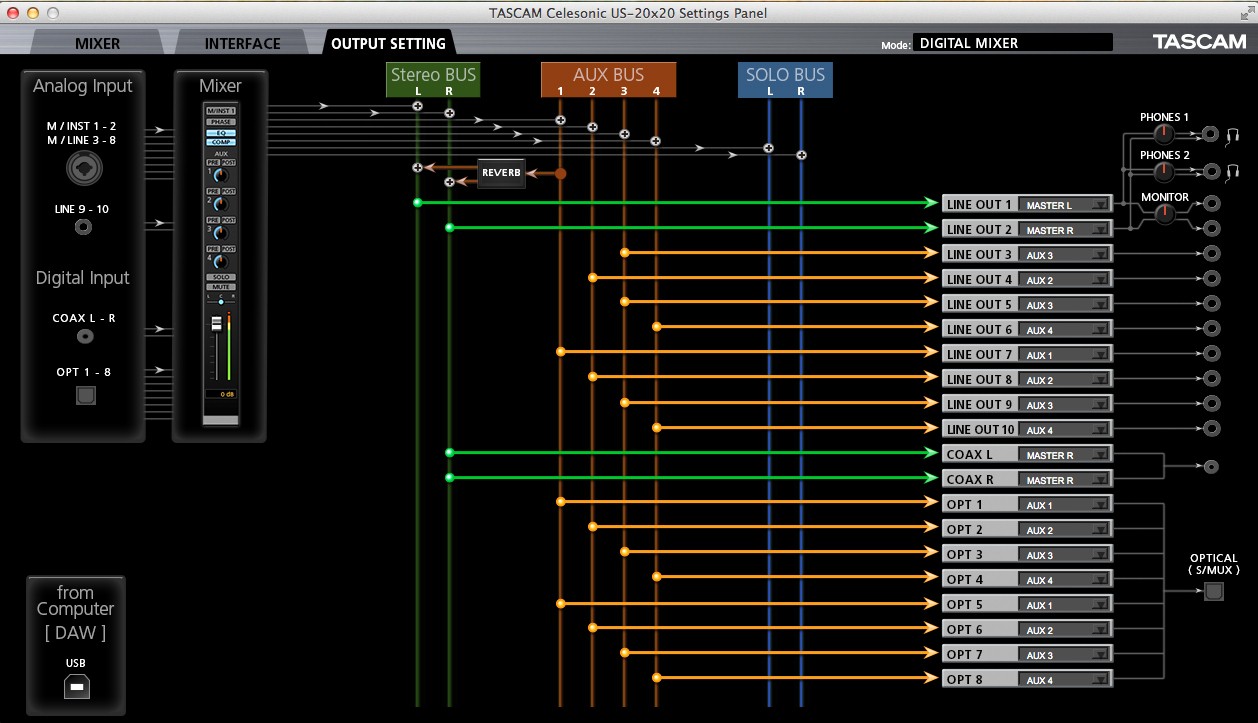Image resolution: width=1258 pixels, height=723 pixels.
Task: Set AUX 4 send to POST
Action: 229,248
